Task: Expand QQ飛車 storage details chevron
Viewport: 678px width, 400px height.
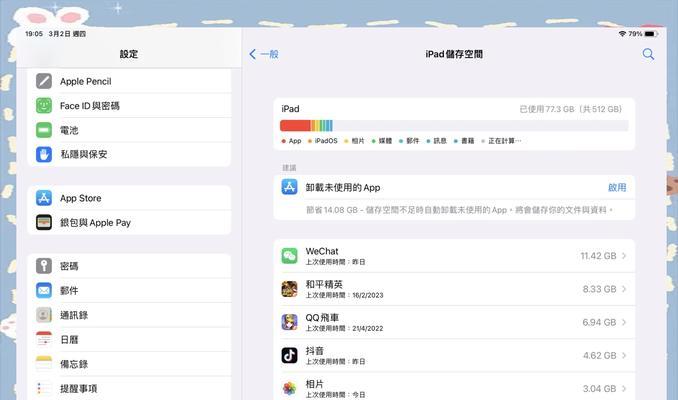Action: coord(624,322)
